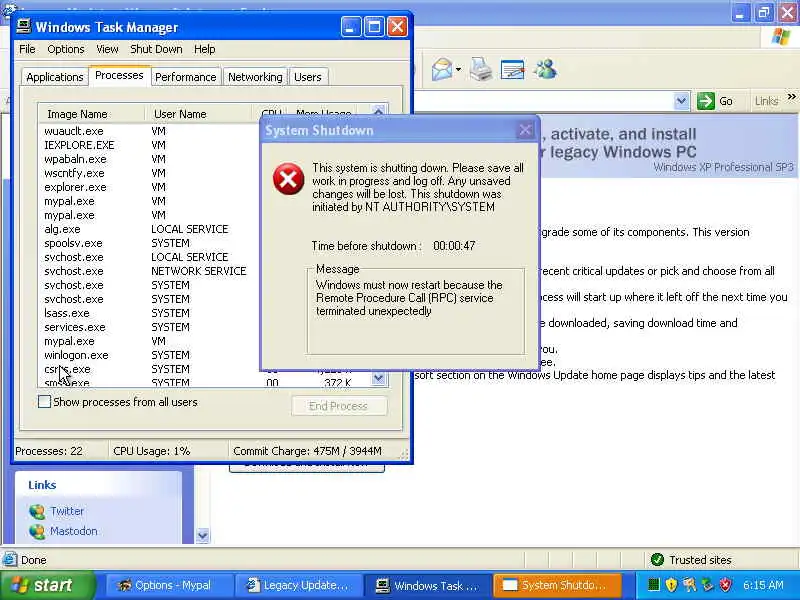Click the Task Manager title bar icon

pos(23,26)
